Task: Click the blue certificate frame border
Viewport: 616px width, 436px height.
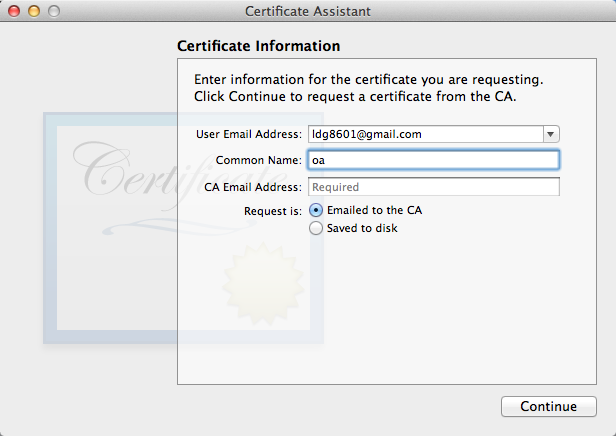Action: [x=50, y=230]
